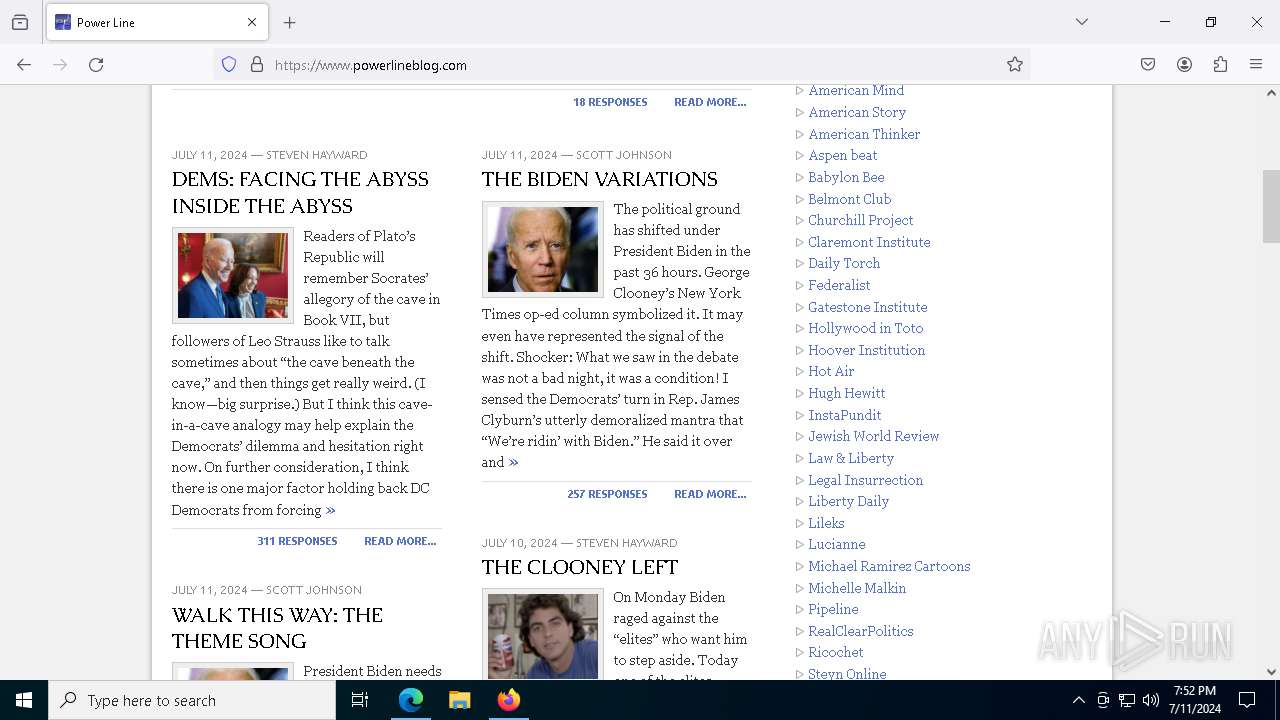Open Michelle Malkin link
The image size is (1280, 720).
[857, 588]
